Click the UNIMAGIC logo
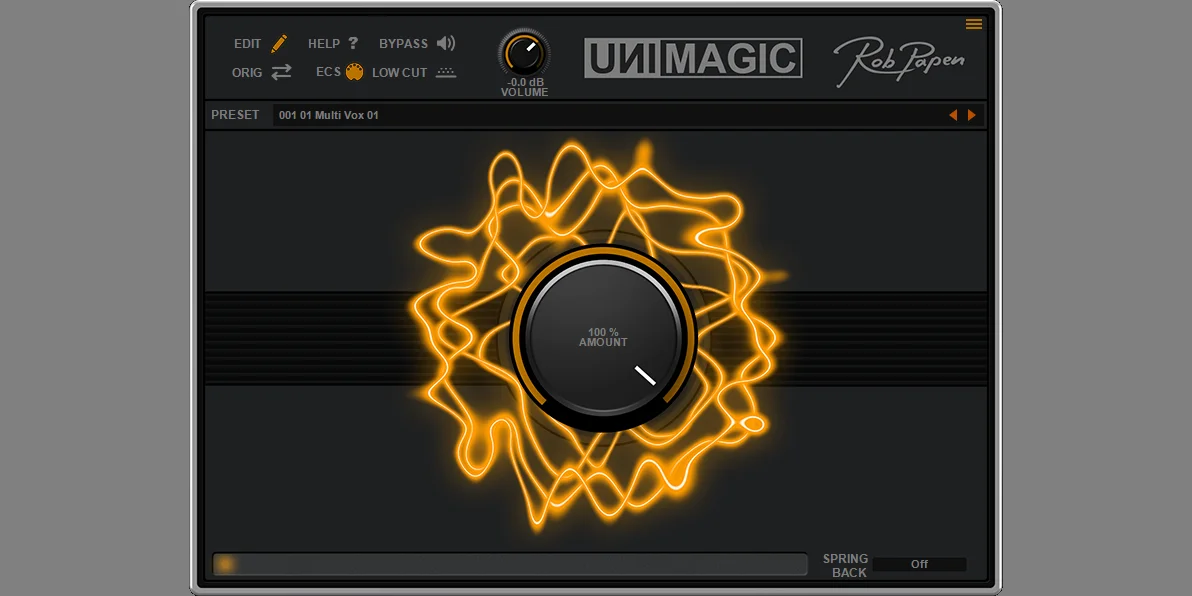Image resolution: width=1192 pixels, height=596 pixels. point(693,58)
